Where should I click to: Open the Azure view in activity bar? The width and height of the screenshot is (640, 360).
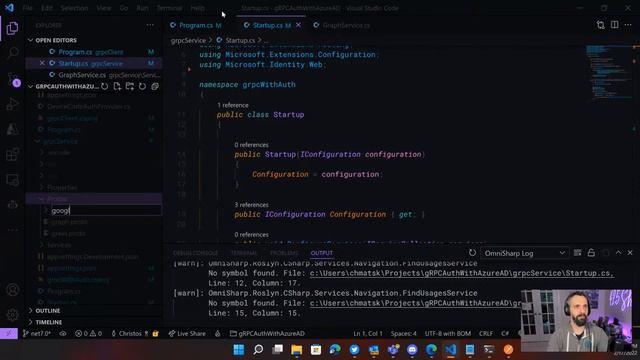click(x=12, y=129)
